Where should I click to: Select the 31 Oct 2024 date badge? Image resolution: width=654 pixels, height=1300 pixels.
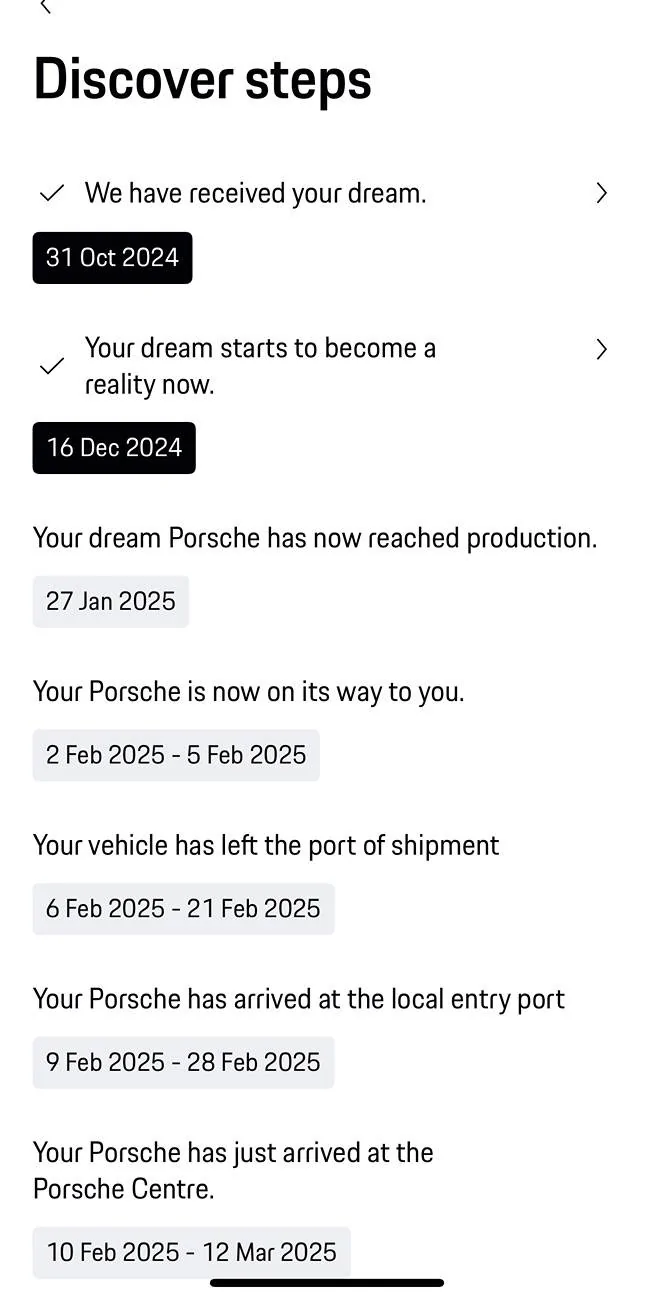pyautogui.click(x=112, y=257)
